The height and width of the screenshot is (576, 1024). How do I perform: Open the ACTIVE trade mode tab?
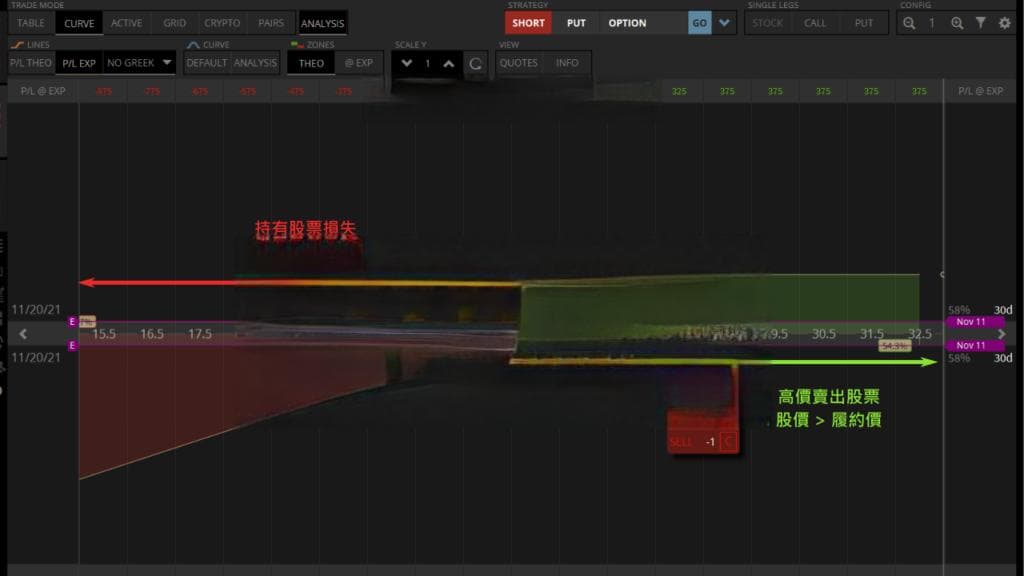coord(126,23)
